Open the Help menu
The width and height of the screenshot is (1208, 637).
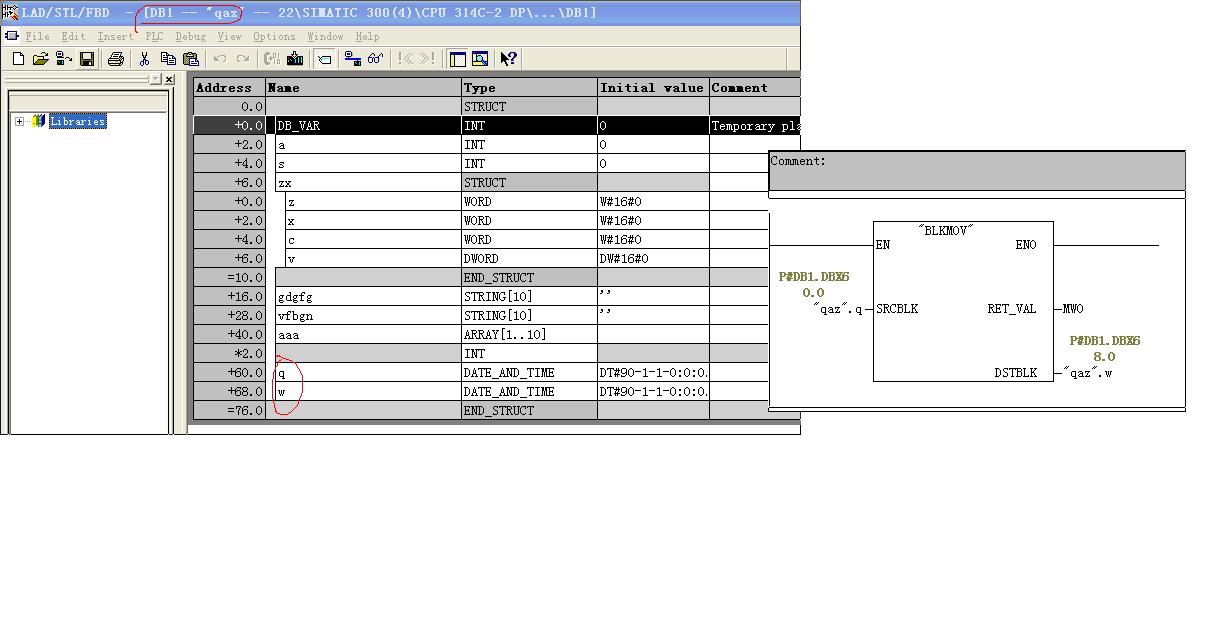(367, 36)
